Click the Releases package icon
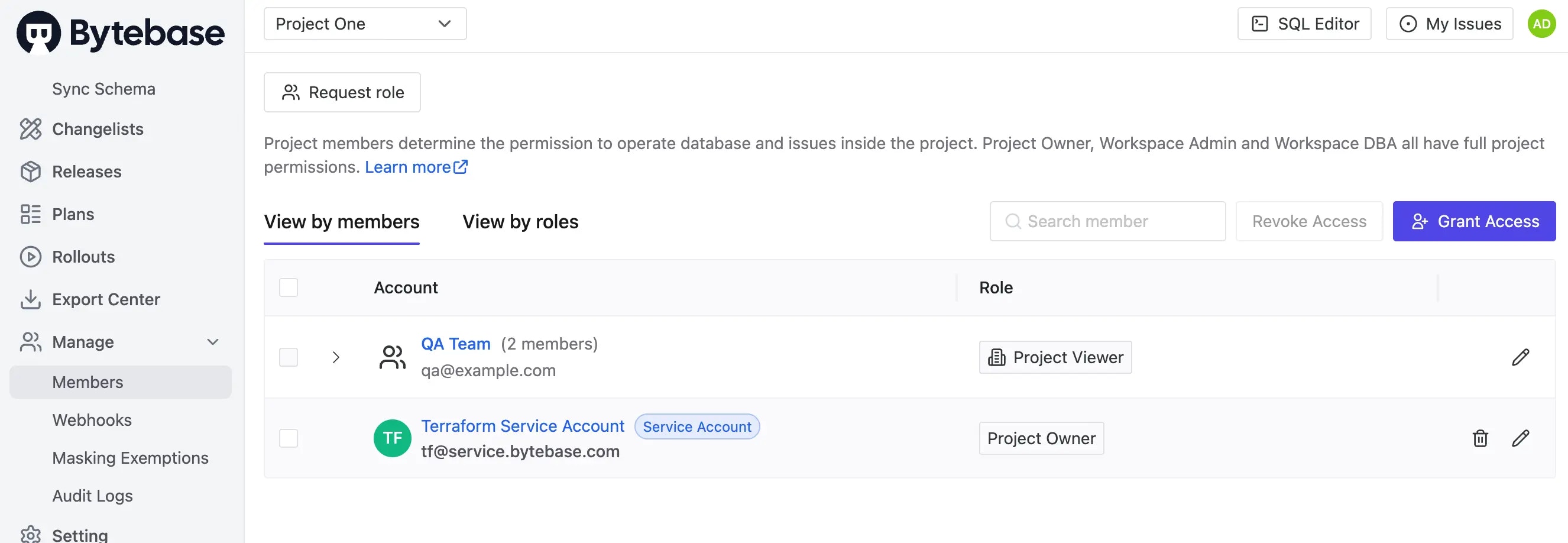Image resolution: width=1568 pixels, height=543 pixels. pyautogui.click(x=30, y=172)
